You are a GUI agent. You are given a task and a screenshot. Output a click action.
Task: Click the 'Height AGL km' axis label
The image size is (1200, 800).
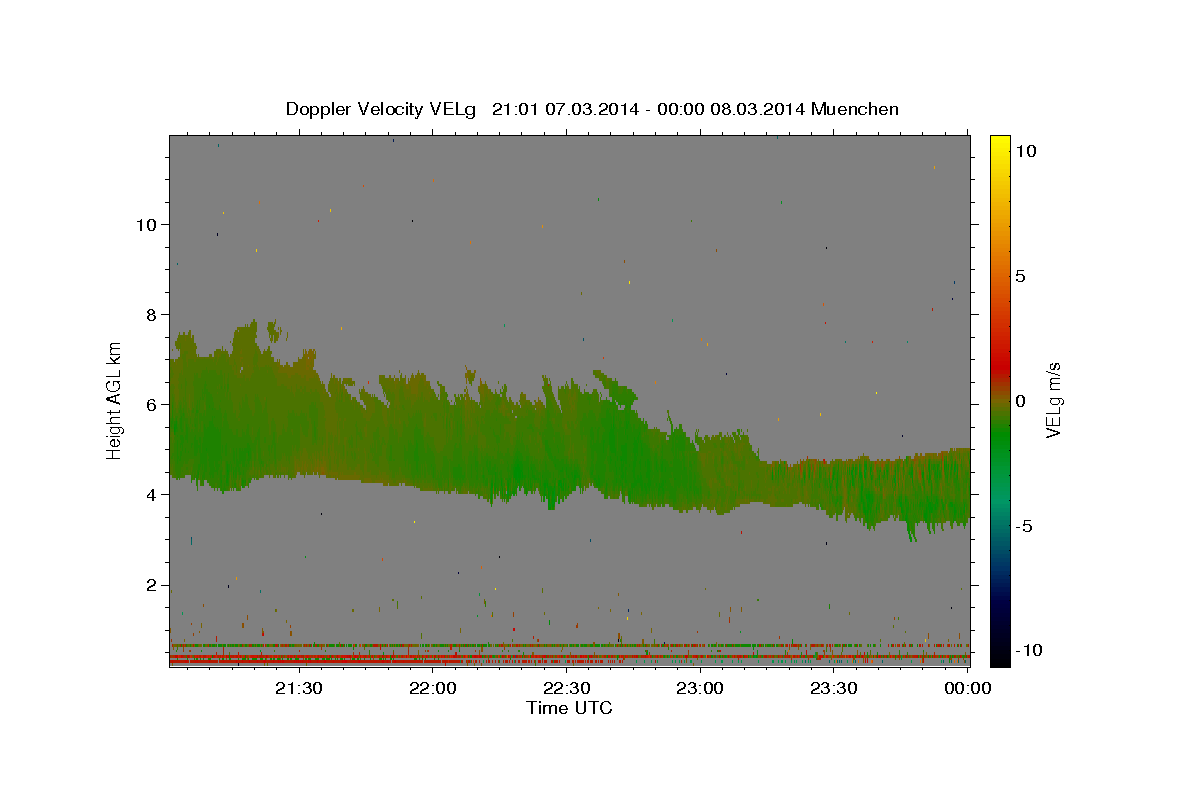[x=115, y=401]
